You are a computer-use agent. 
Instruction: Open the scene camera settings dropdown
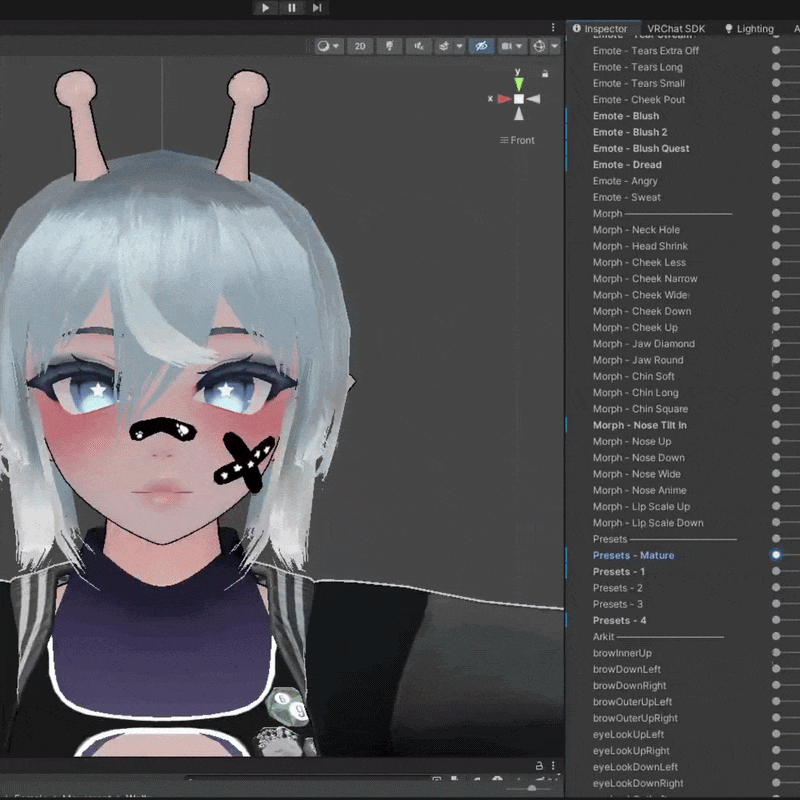pos(512,46)
